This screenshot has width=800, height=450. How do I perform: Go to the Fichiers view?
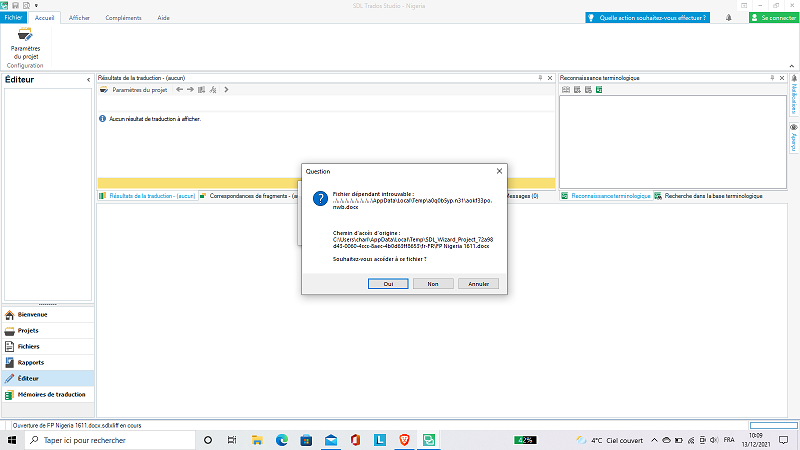tap(48, 346)
